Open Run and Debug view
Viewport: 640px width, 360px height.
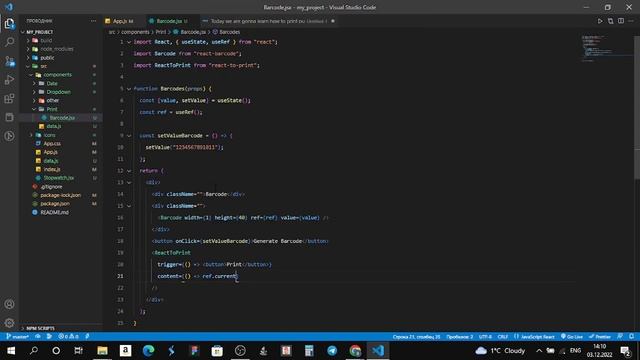tap(9, 80)
